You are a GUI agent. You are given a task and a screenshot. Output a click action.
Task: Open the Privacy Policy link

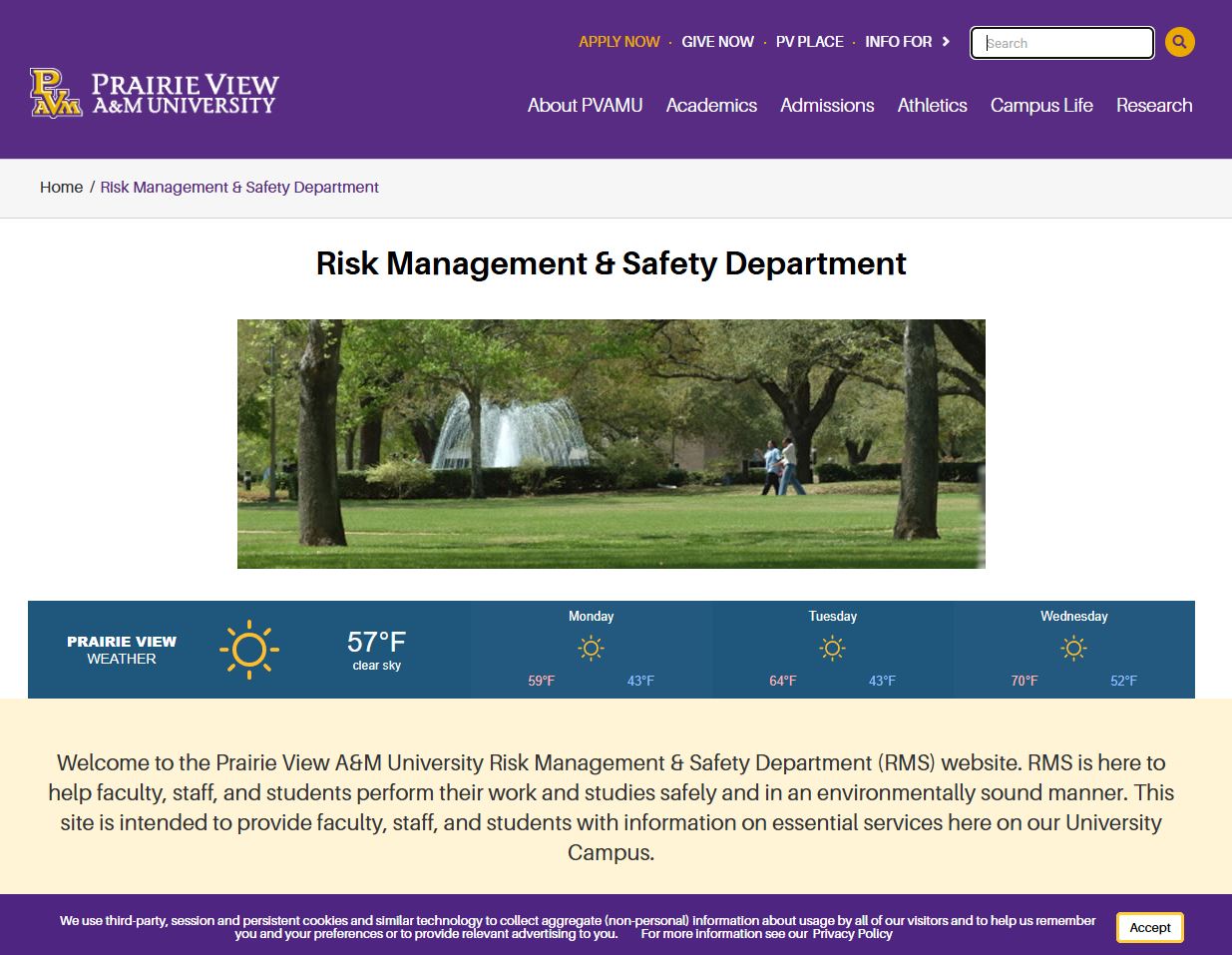click(x=852, y=934)
